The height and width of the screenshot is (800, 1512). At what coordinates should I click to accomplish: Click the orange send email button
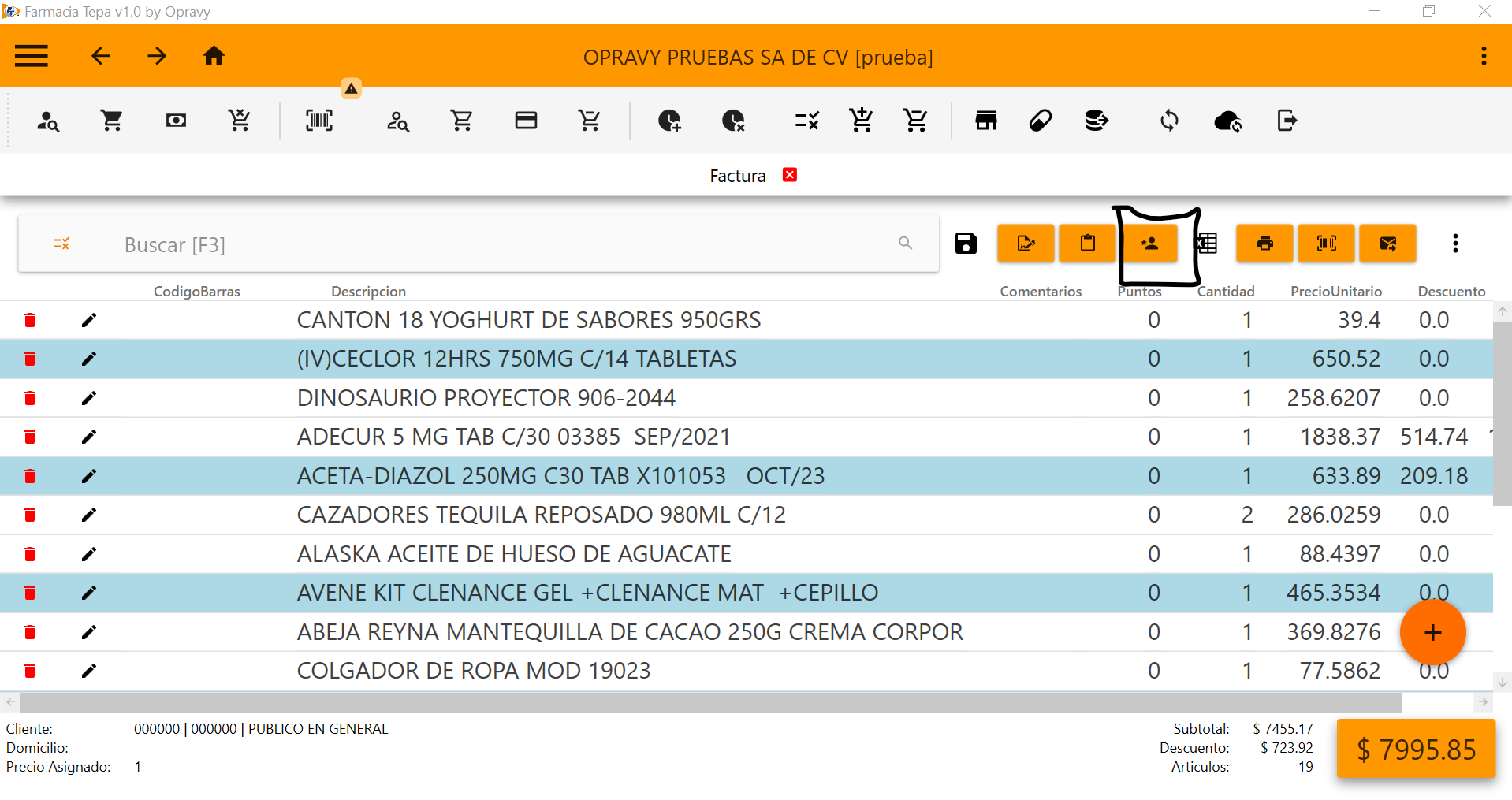(1388, 244)
